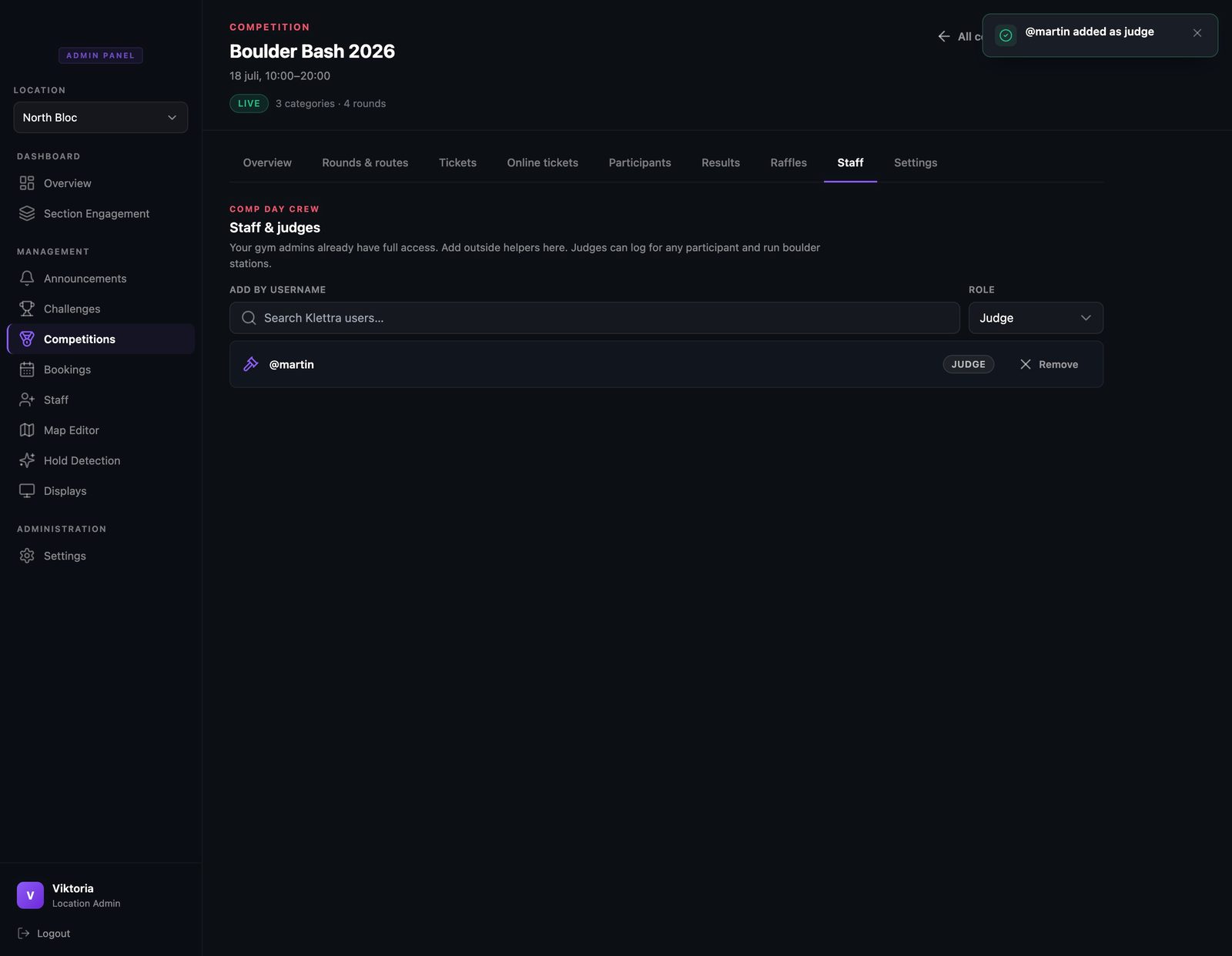
Task: Open the Rounds & routes tab
Action: tap(365, 162)
